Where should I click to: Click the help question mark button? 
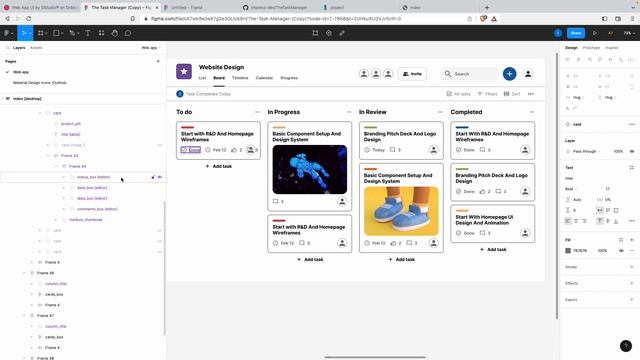(x=626, y=346)
